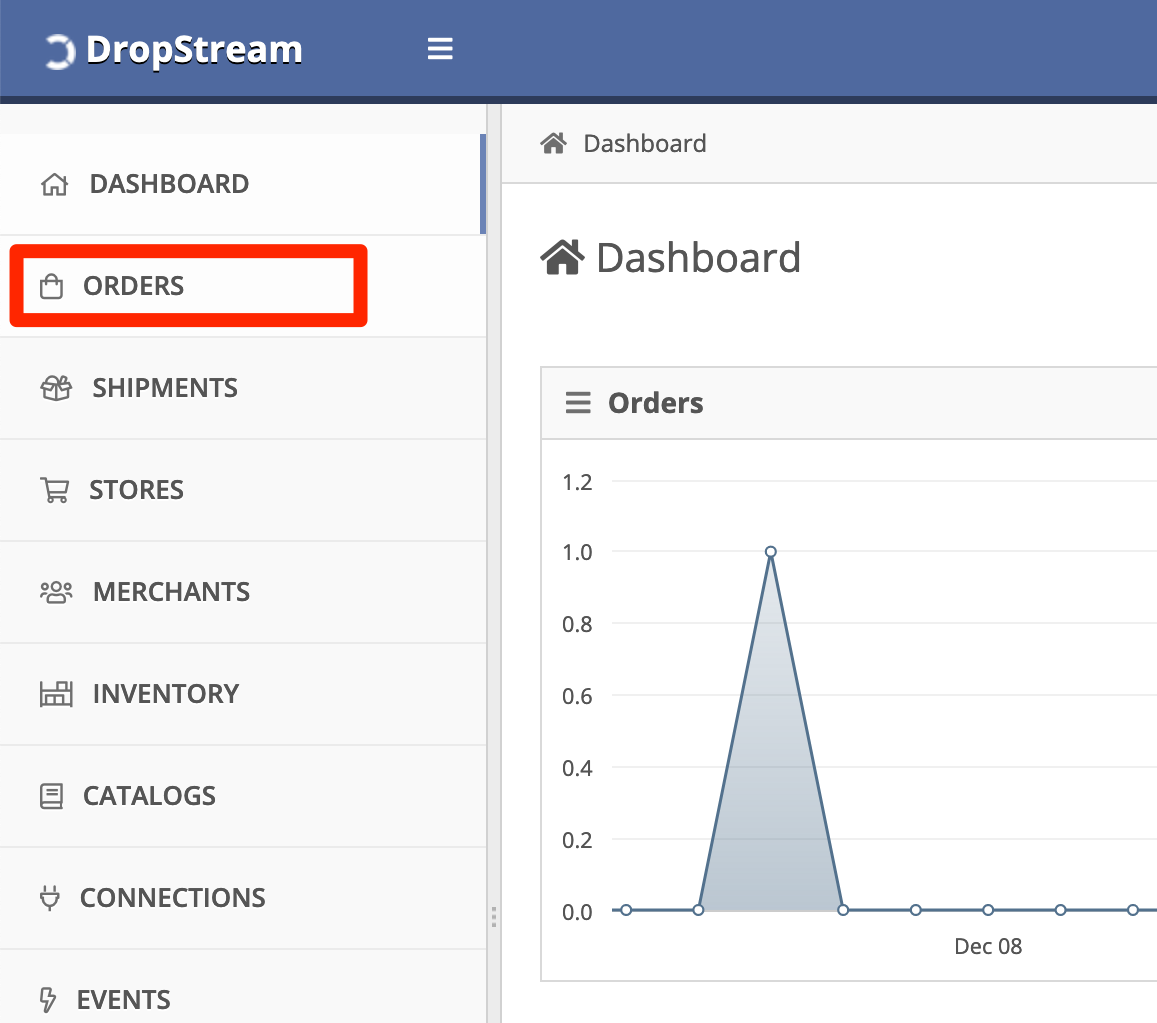The image size is (1157, 1023).
Task: Click the breadcrumb home icon
Action: click(553, 142)
